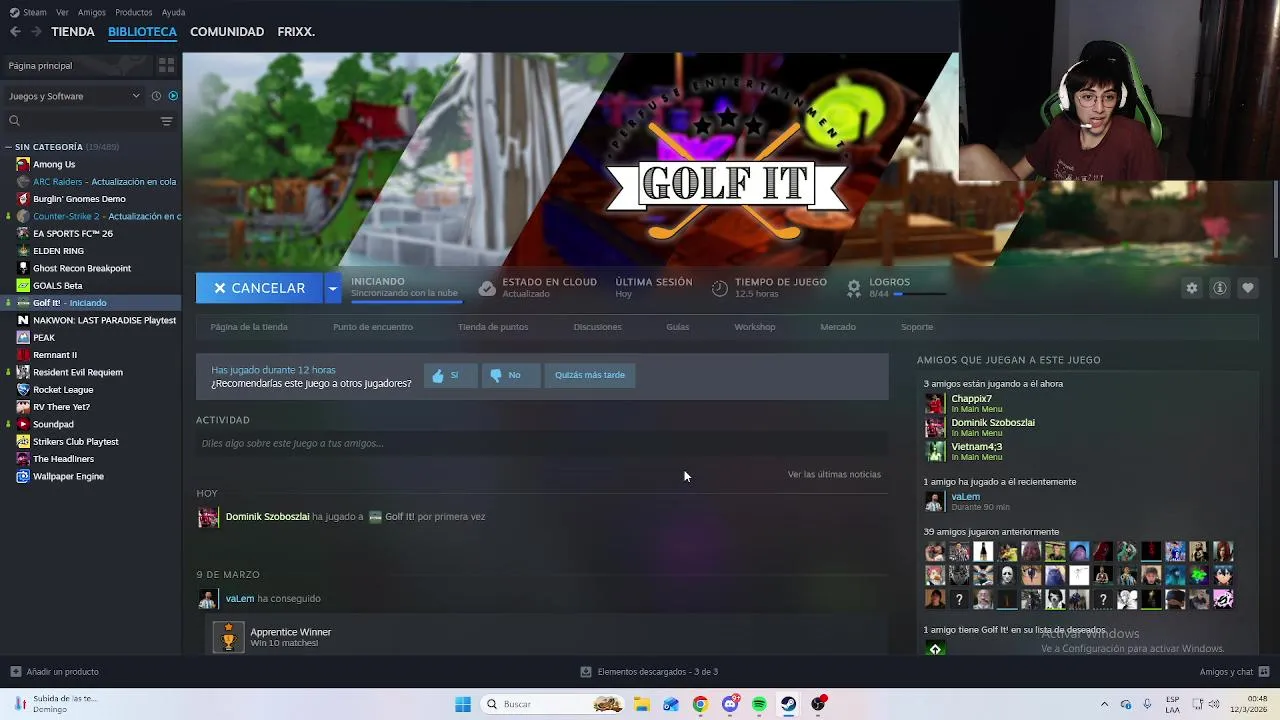1280x720 pixels.
Task: Open the library advanced filter icon
Action: point(166,121)
